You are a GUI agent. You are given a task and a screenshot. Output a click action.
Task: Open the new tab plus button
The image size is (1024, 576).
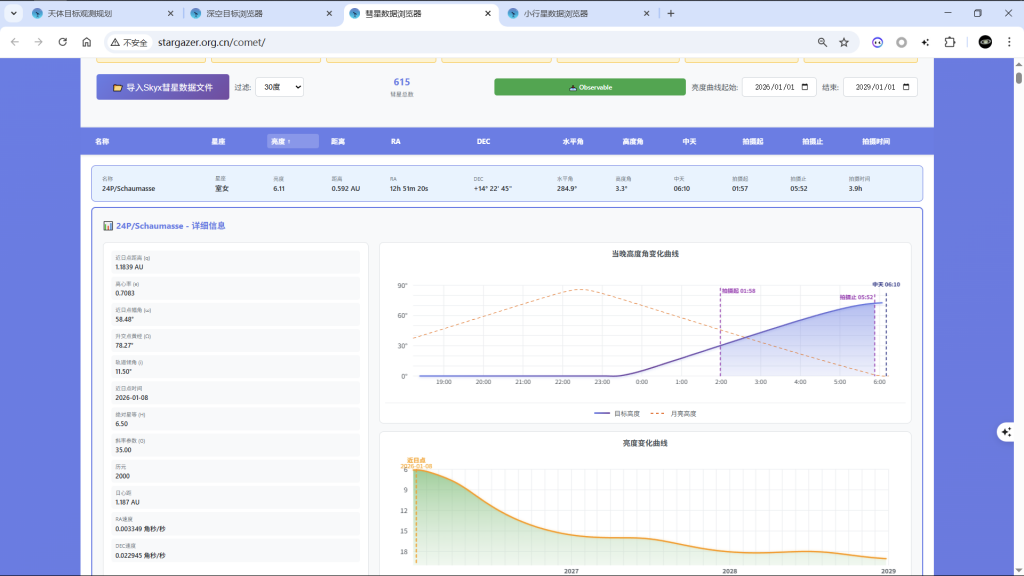671,14
